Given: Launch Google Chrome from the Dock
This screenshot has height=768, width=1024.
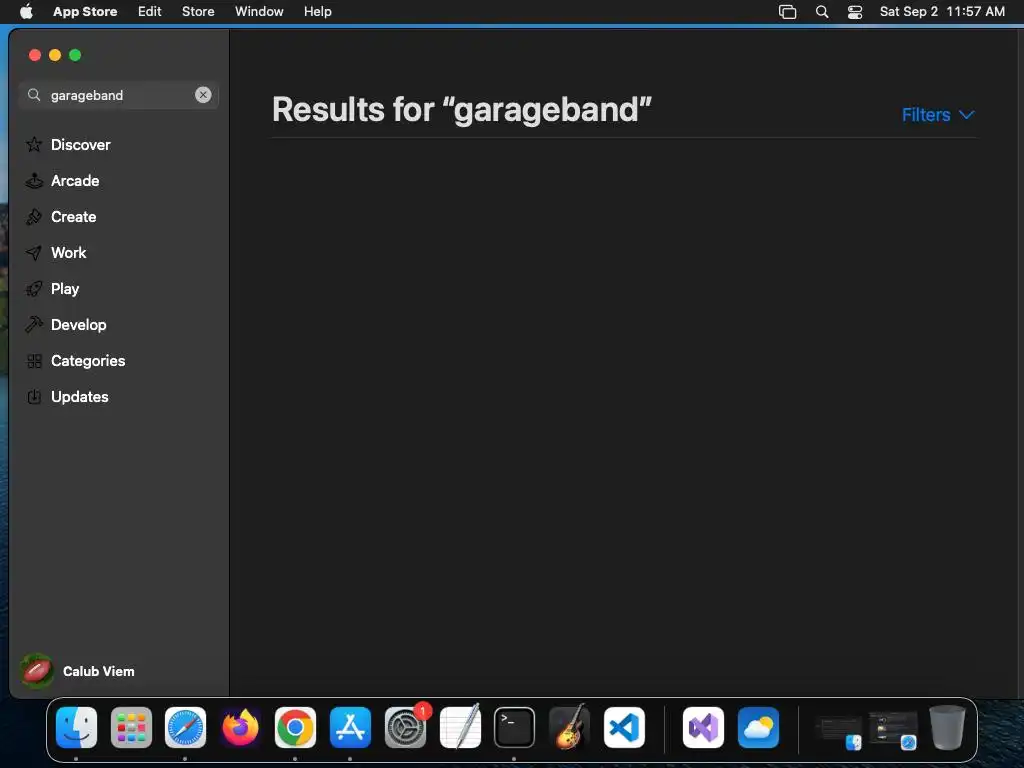Looking at the screenshot, I should click(x=295, y=727).
